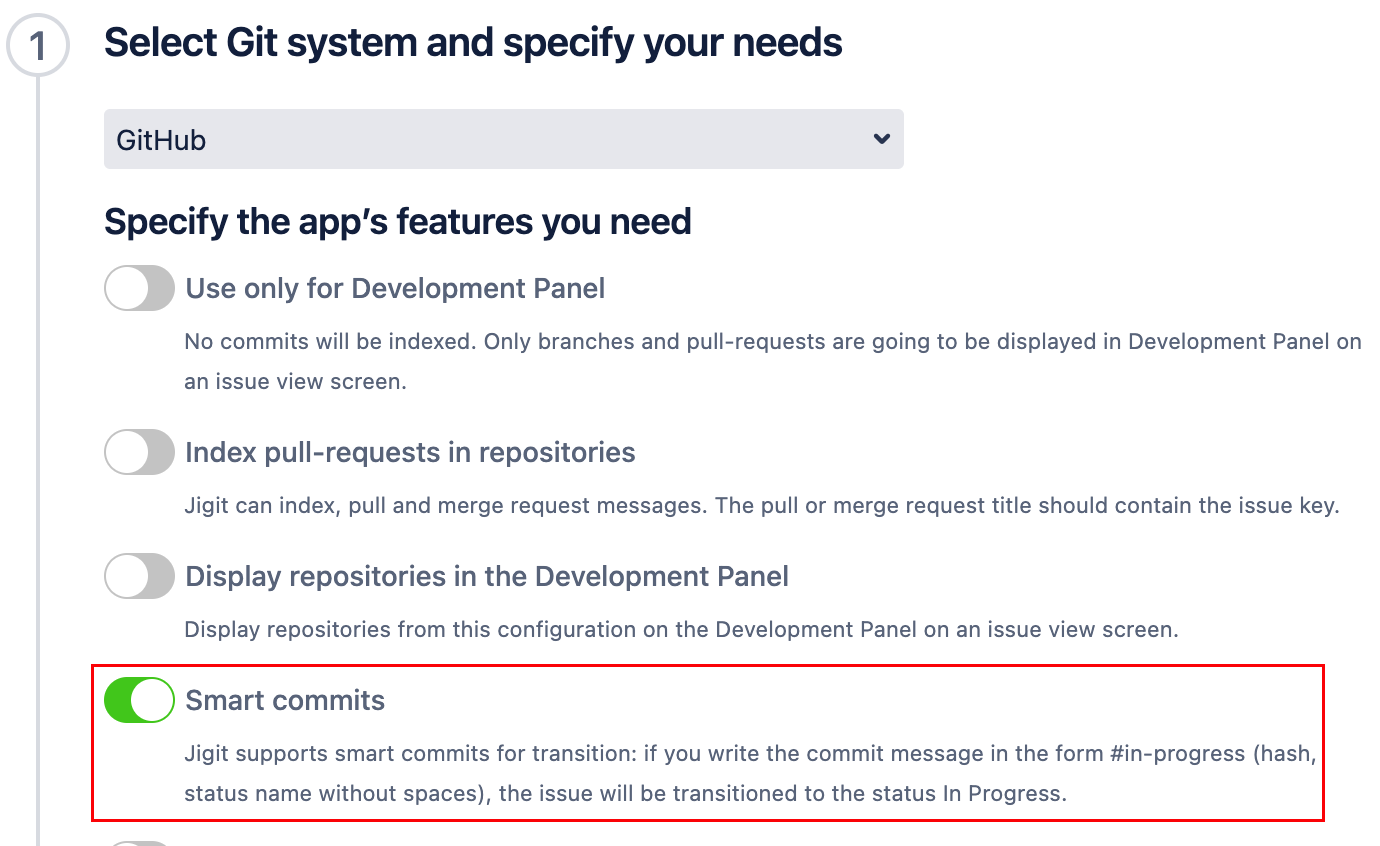Toggle the Use only for Development Panel switch
Screen dimensions: 1380x846
point(139,289)
